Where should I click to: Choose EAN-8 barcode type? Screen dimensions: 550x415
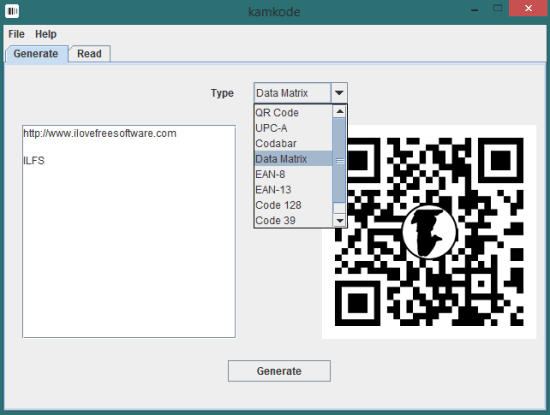293,174
